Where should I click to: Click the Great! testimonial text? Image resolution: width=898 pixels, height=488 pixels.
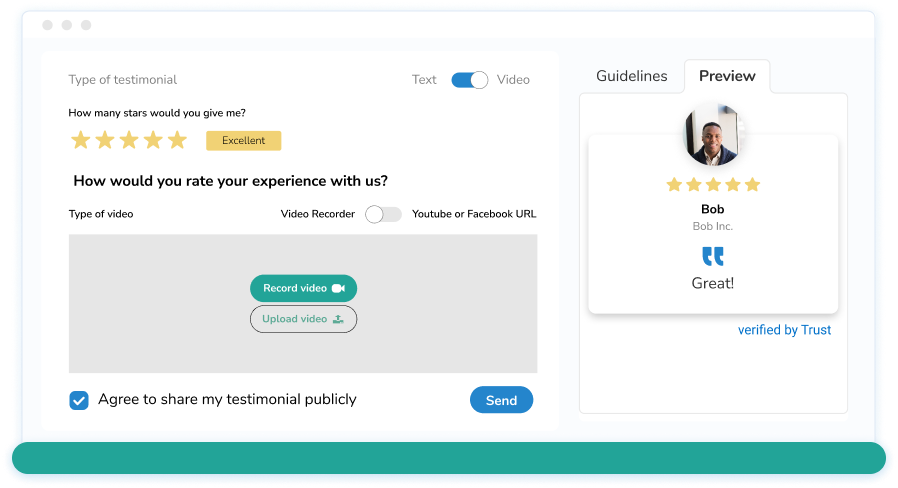712,283
